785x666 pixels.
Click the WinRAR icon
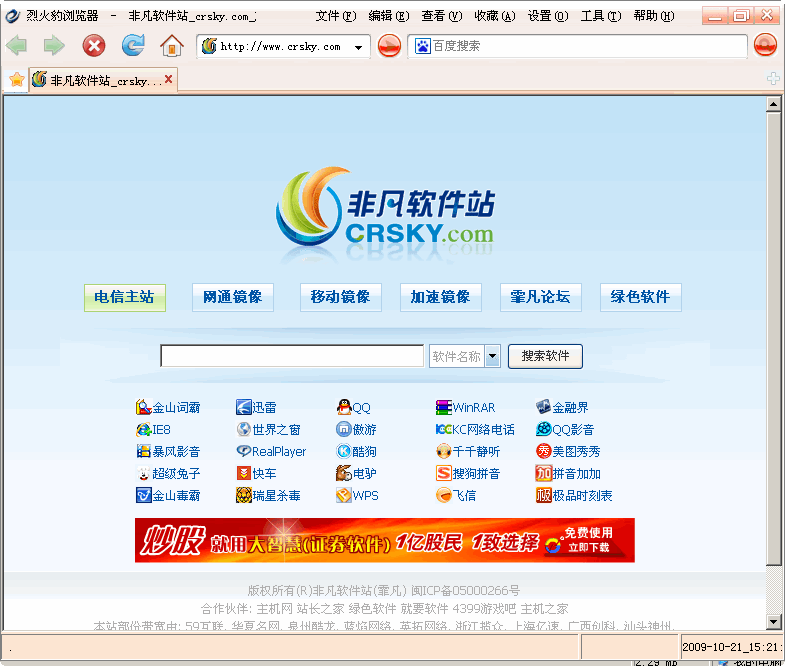coord(444,407)
